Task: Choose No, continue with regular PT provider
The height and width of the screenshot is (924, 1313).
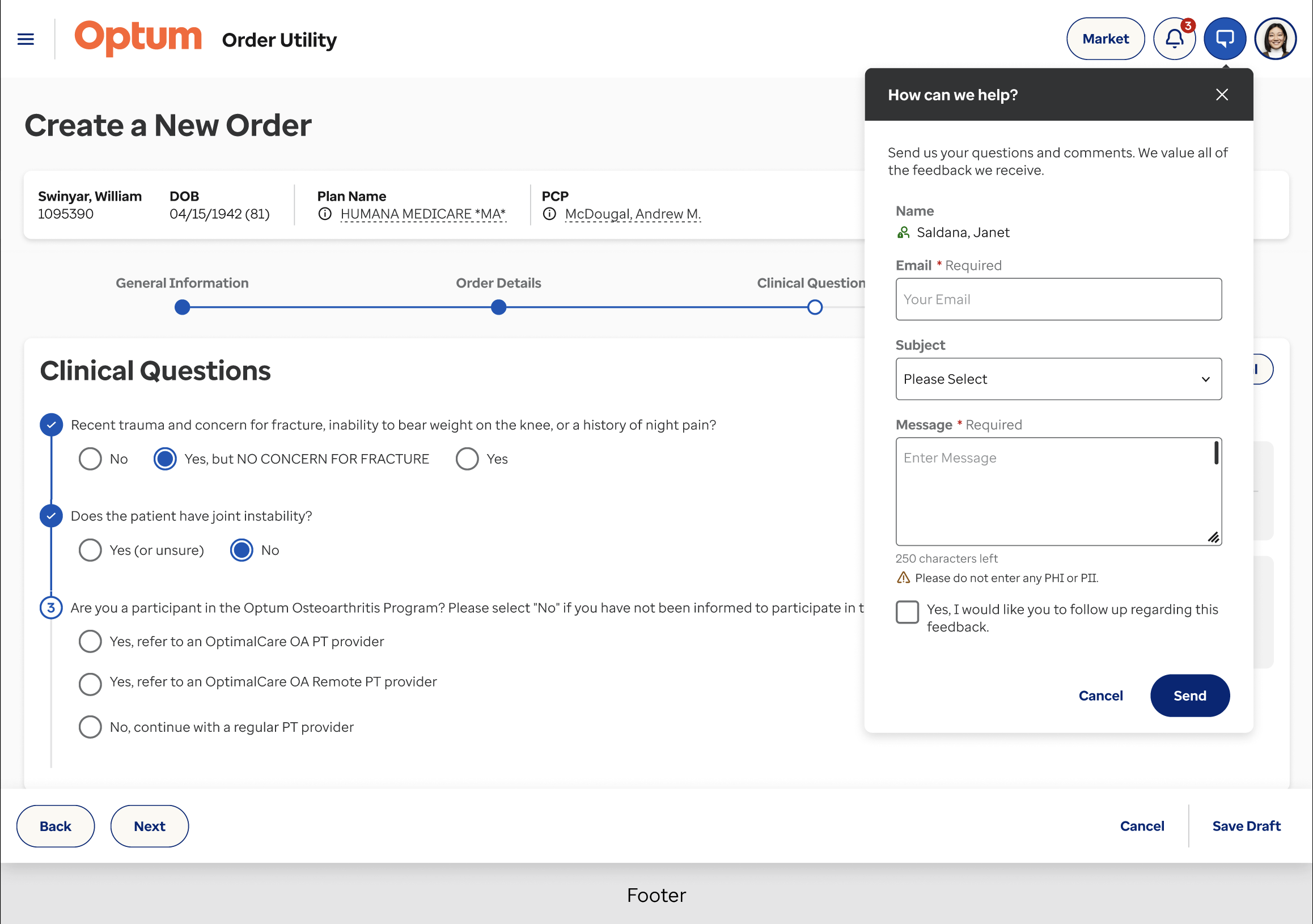Action: pyautogui.click(x=90, y=727)
